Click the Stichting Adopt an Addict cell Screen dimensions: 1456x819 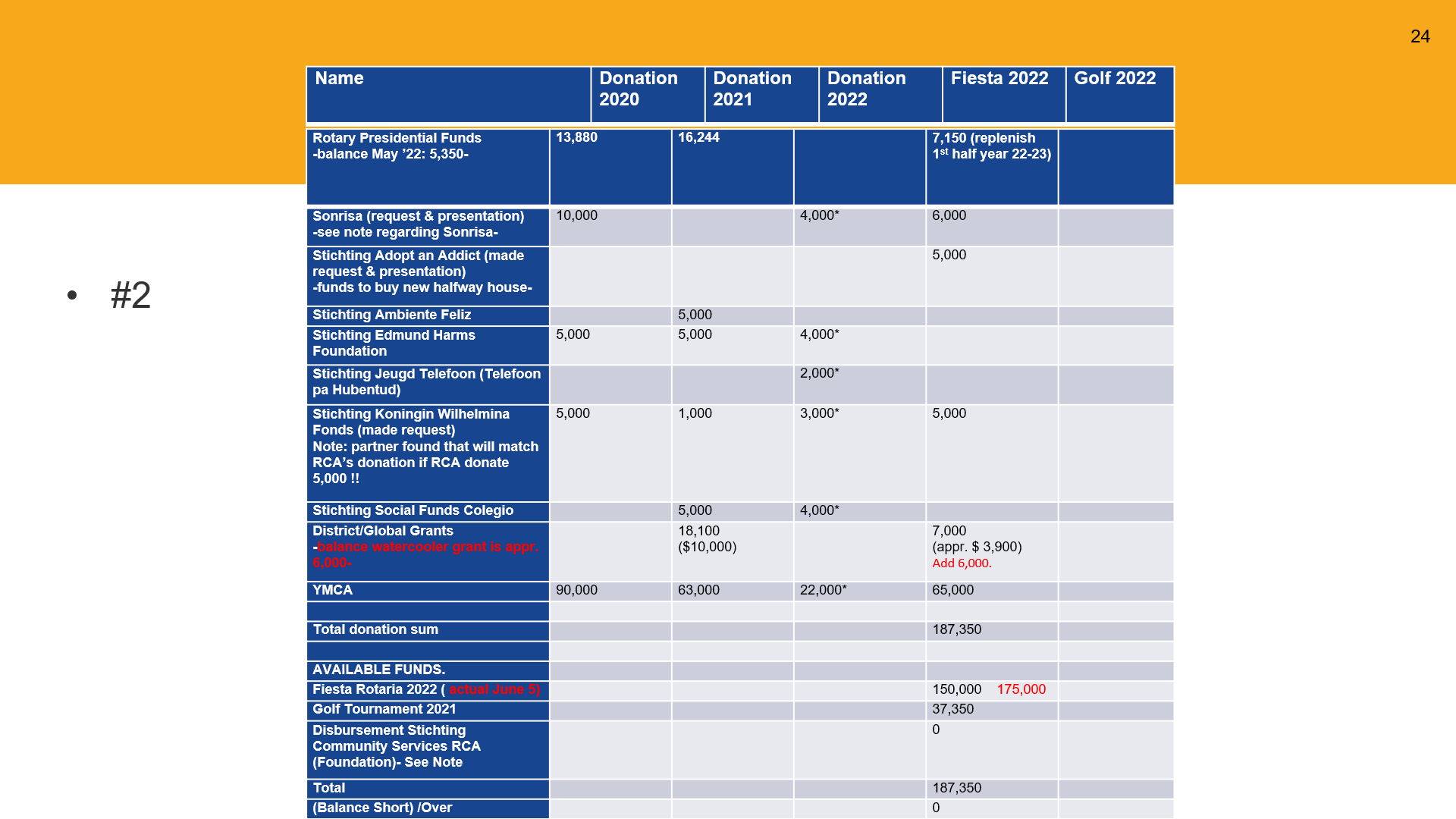pyautogui.click(x=428, y=276)
